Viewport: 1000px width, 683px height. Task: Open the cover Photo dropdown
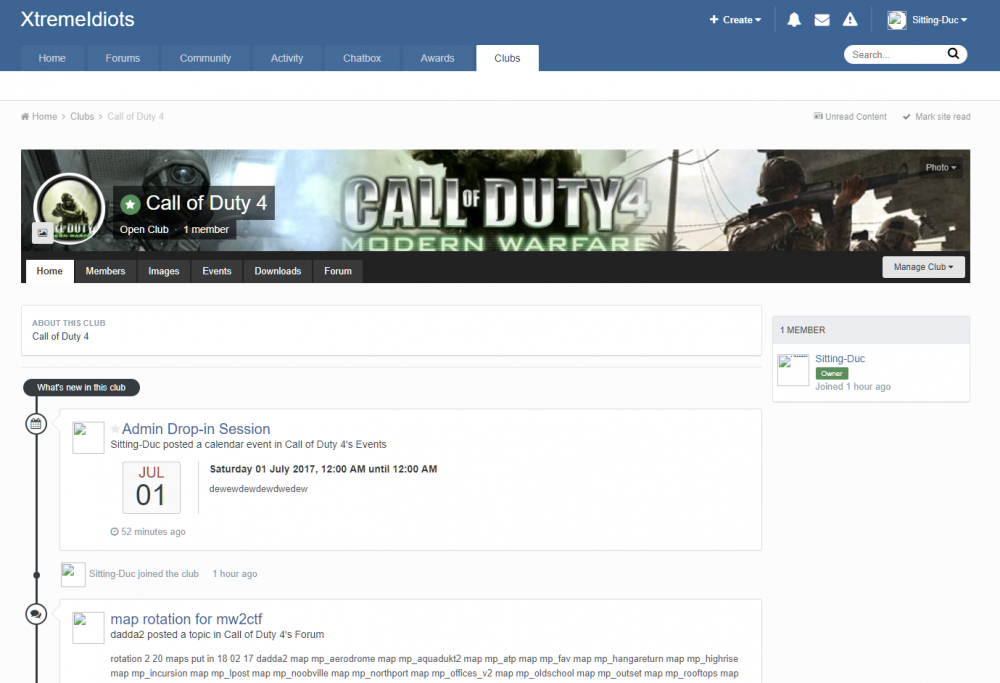pos(940,167)
